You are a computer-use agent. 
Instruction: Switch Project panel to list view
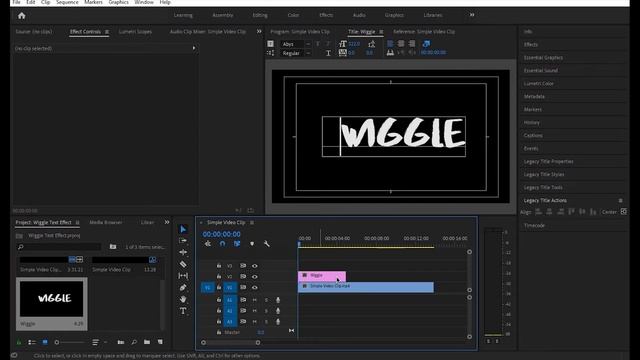[32, 342]
